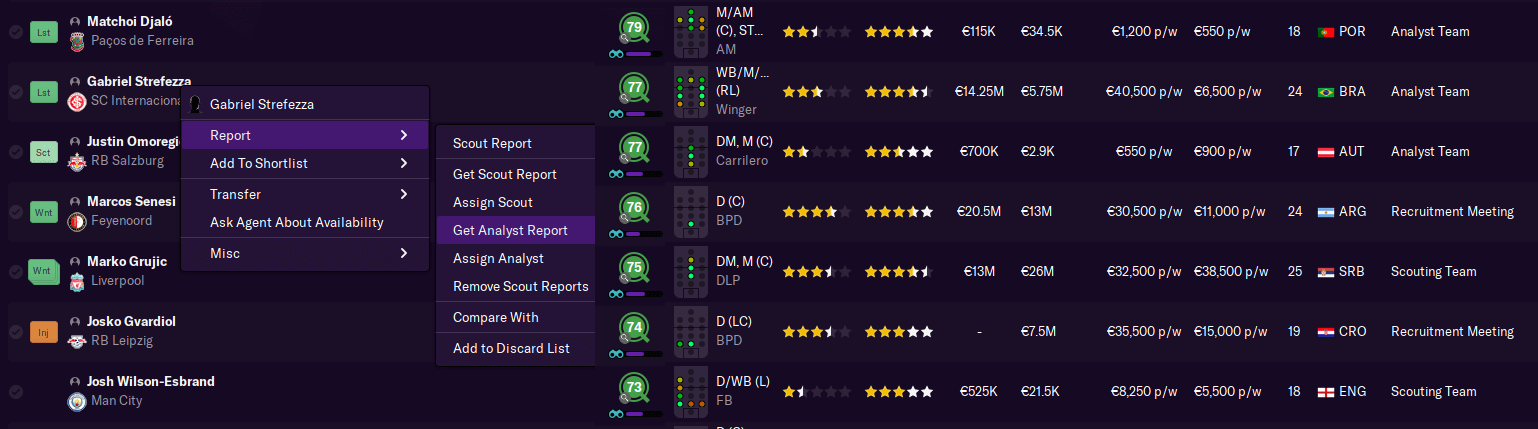Click the 73 rating icon for Josh Wilson-Esbrand
1538x429 pixels.
tap(634, 388)
